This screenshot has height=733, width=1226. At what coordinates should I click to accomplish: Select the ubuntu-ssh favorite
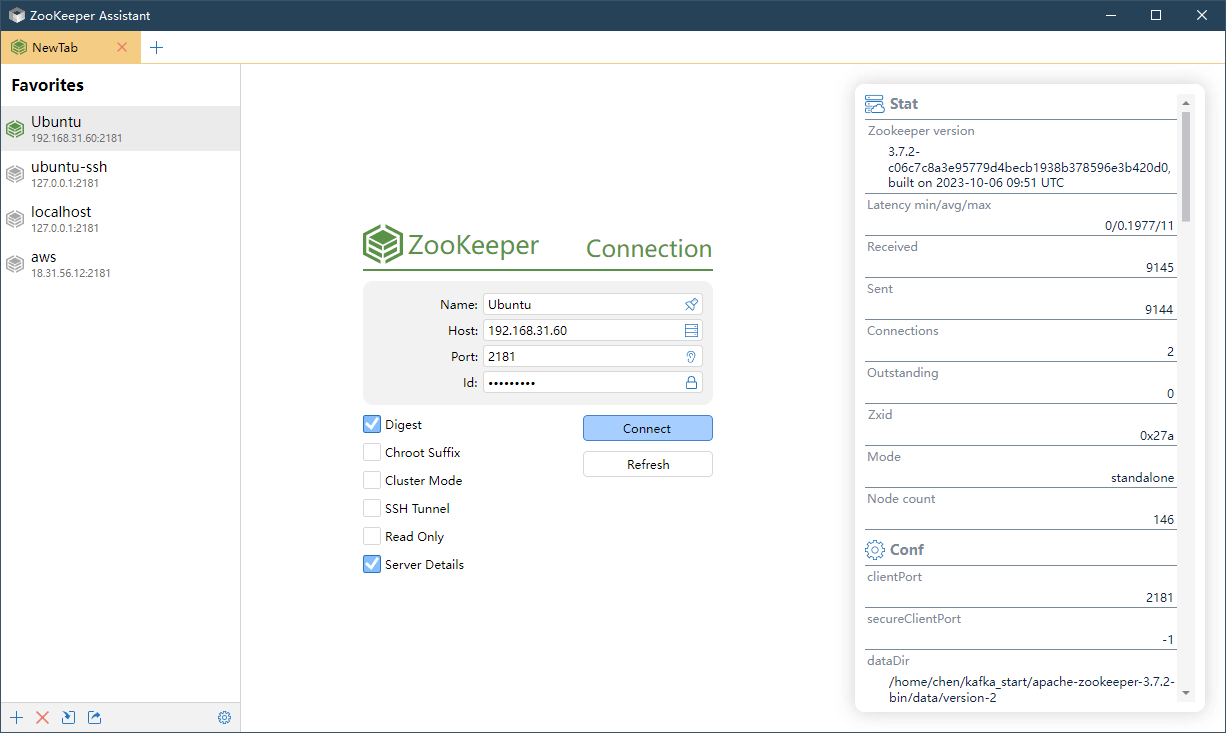click(120, 174)
